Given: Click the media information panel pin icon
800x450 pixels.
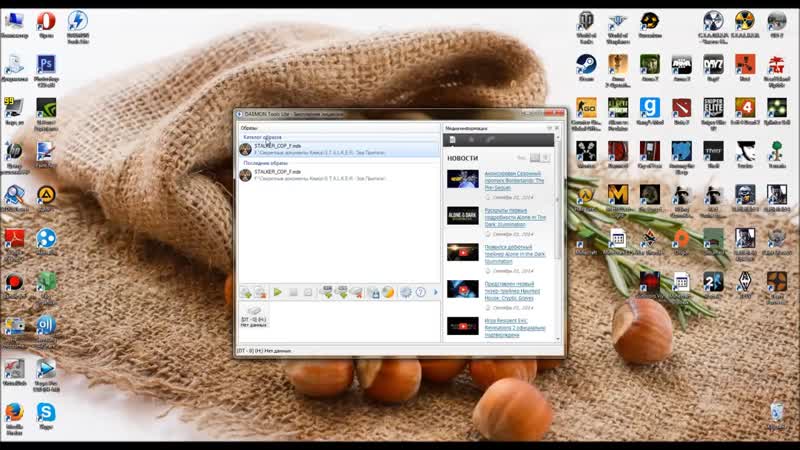Looking at the screenshot, I should (x=549, y=128).
